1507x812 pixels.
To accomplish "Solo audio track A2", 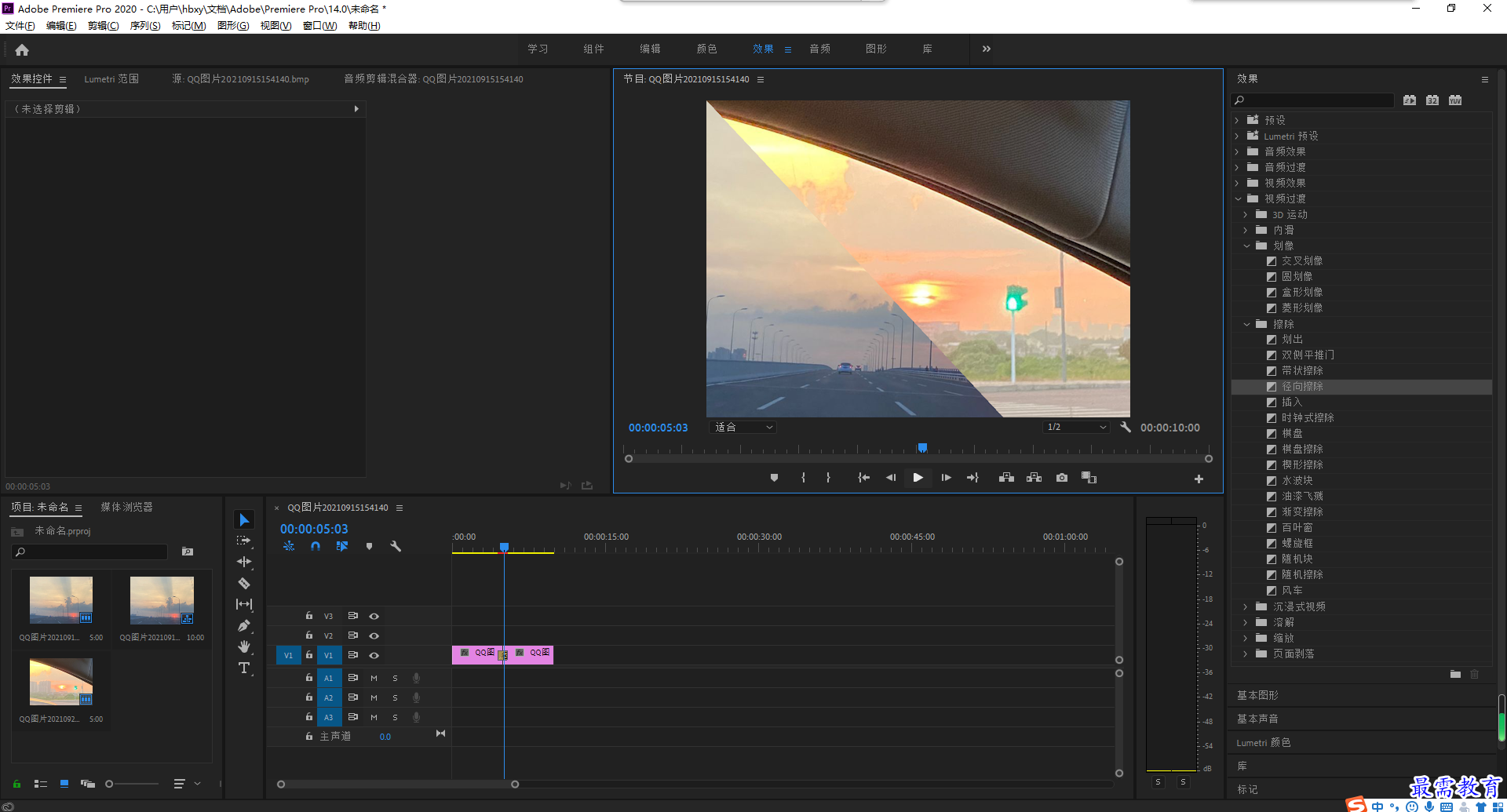I will tap(395, 697).
